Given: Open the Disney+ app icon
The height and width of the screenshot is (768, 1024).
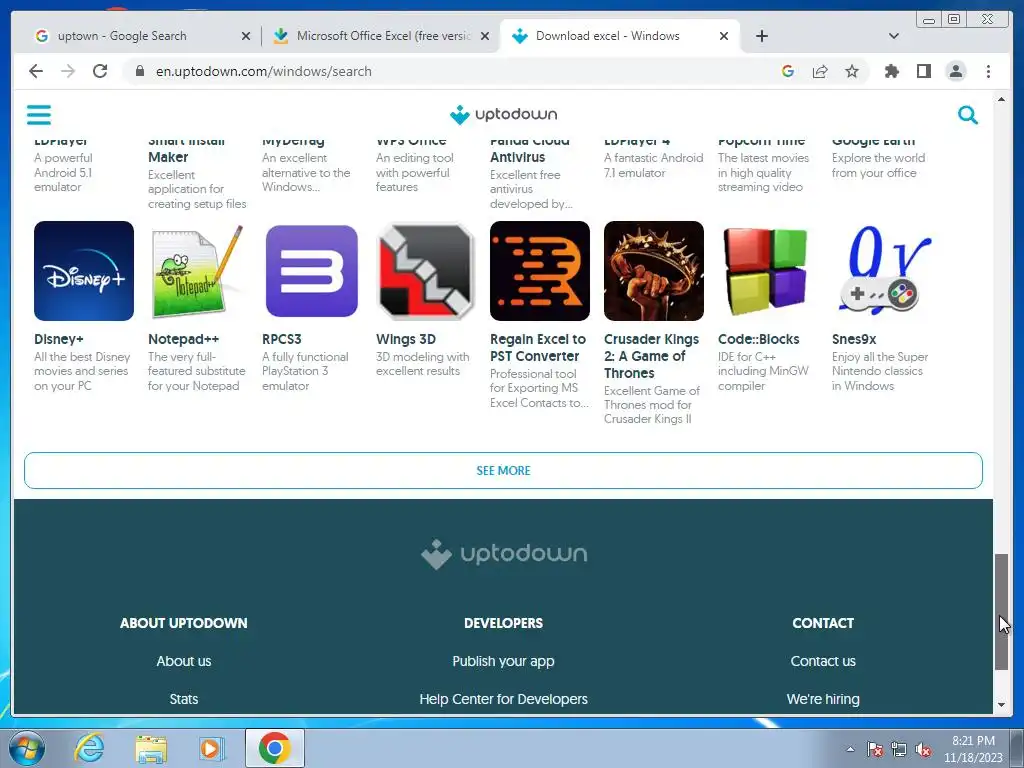Looking at the screenshot, I should tap(84, 271).
